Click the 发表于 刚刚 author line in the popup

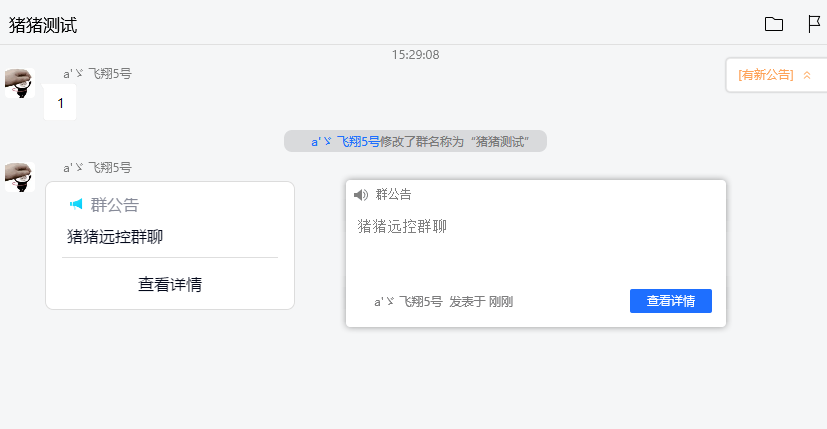[443, 301]
